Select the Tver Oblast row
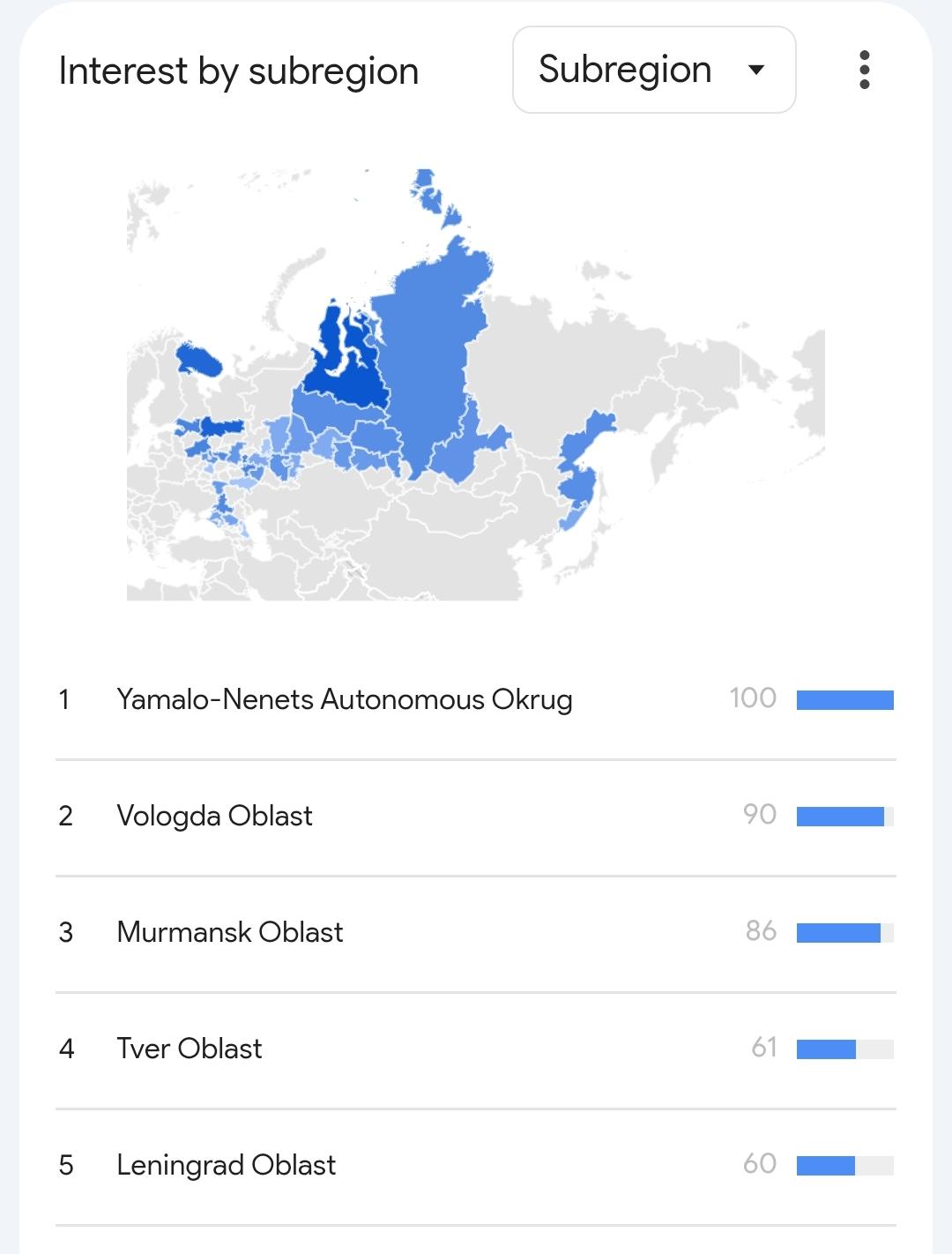 coord(189,1049)
